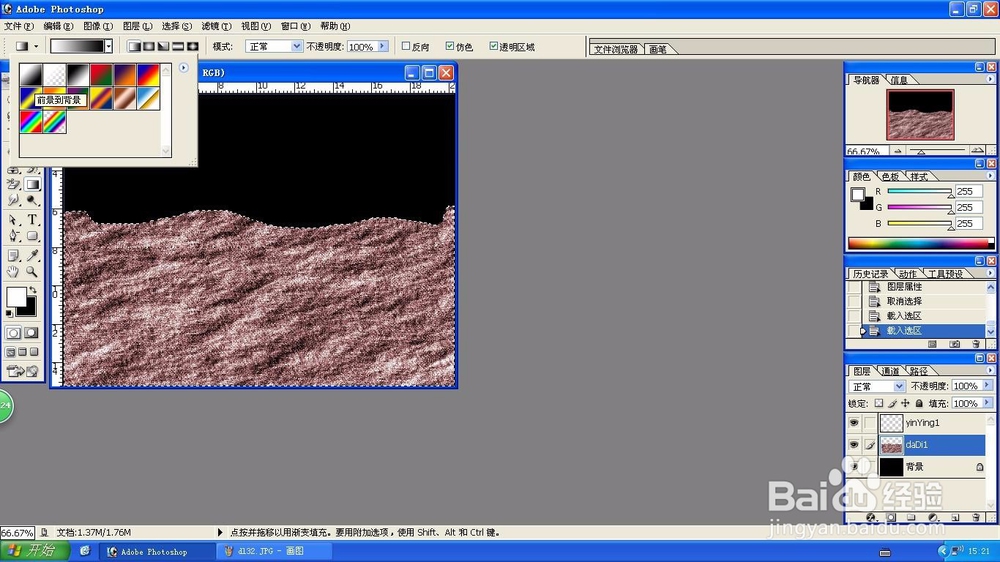The image size is (1000, 562).
Task: Toggle 仿色 checkbox
Action: tap(450, 46)
